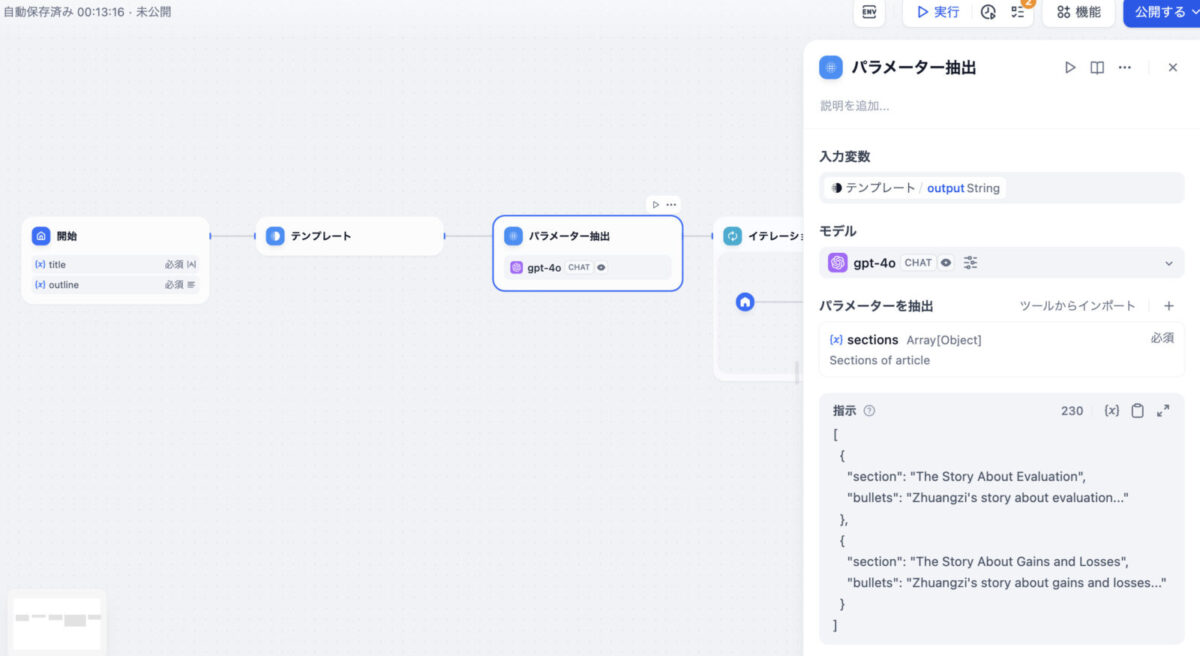Run the パラメーター抽出 node with the play icon

pos(1069,67)
